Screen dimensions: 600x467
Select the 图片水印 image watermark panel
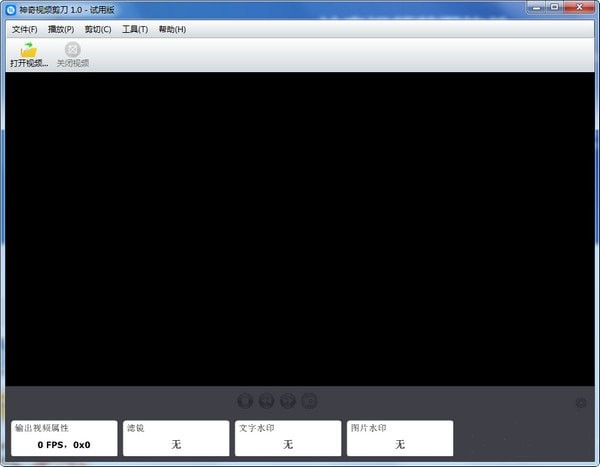[400, 438]
